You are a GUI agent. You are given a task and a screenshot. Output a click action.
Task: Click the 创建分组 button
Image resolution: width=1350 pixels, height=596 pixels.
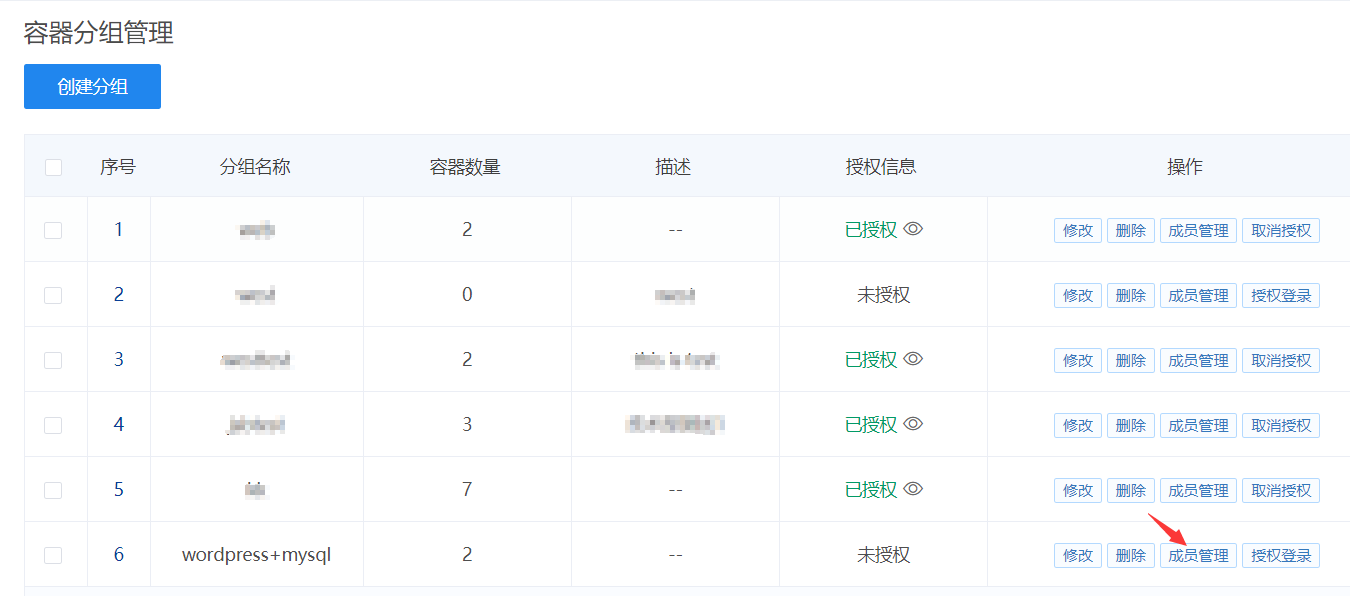pyautogui.click(x=92, y=87)
